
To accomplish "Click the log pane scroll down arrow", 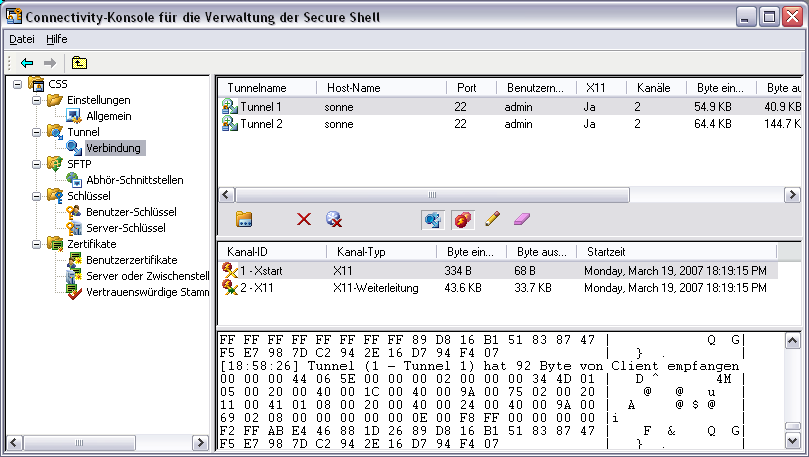I will point(793,439).
